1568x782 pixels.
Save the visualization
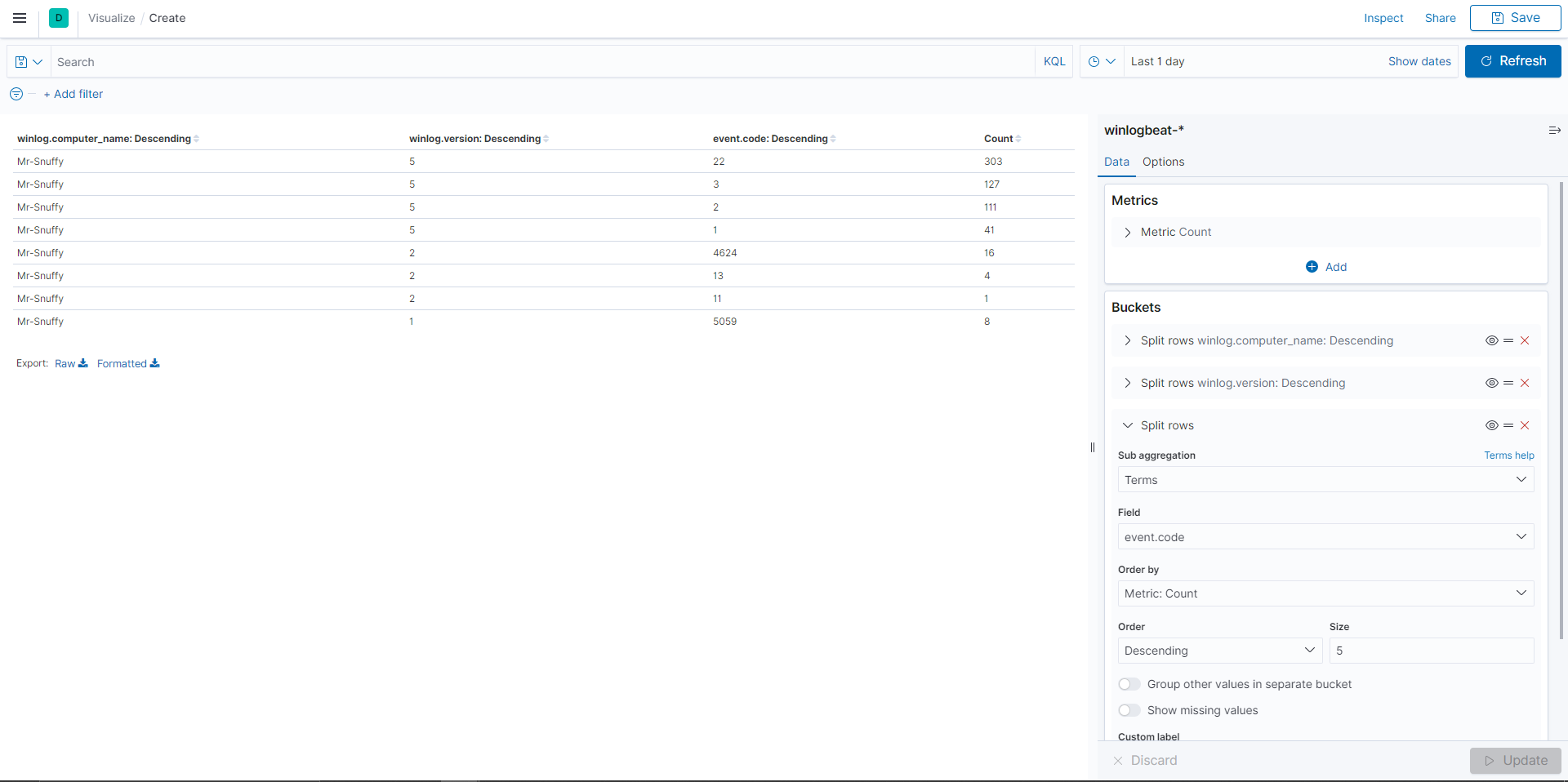click(1515, 18)
